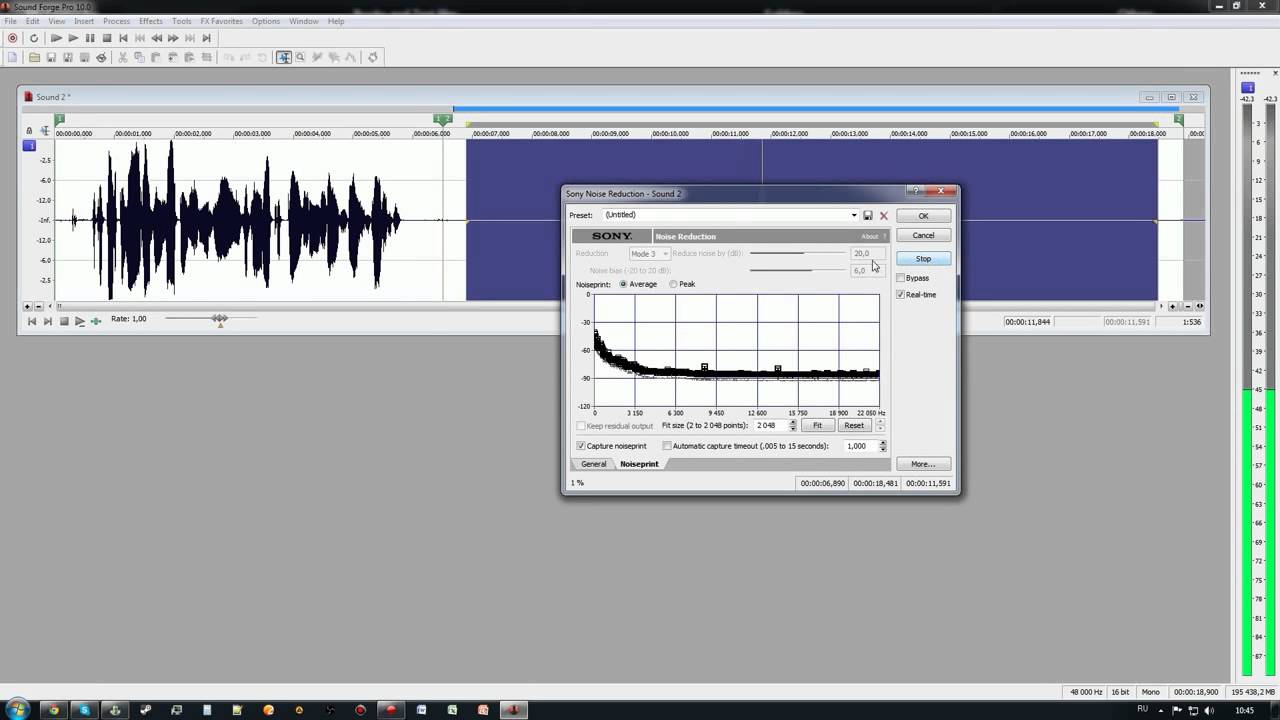Click the Fit button
This screenshot has height=720, width=1280.
coord(817,426)
